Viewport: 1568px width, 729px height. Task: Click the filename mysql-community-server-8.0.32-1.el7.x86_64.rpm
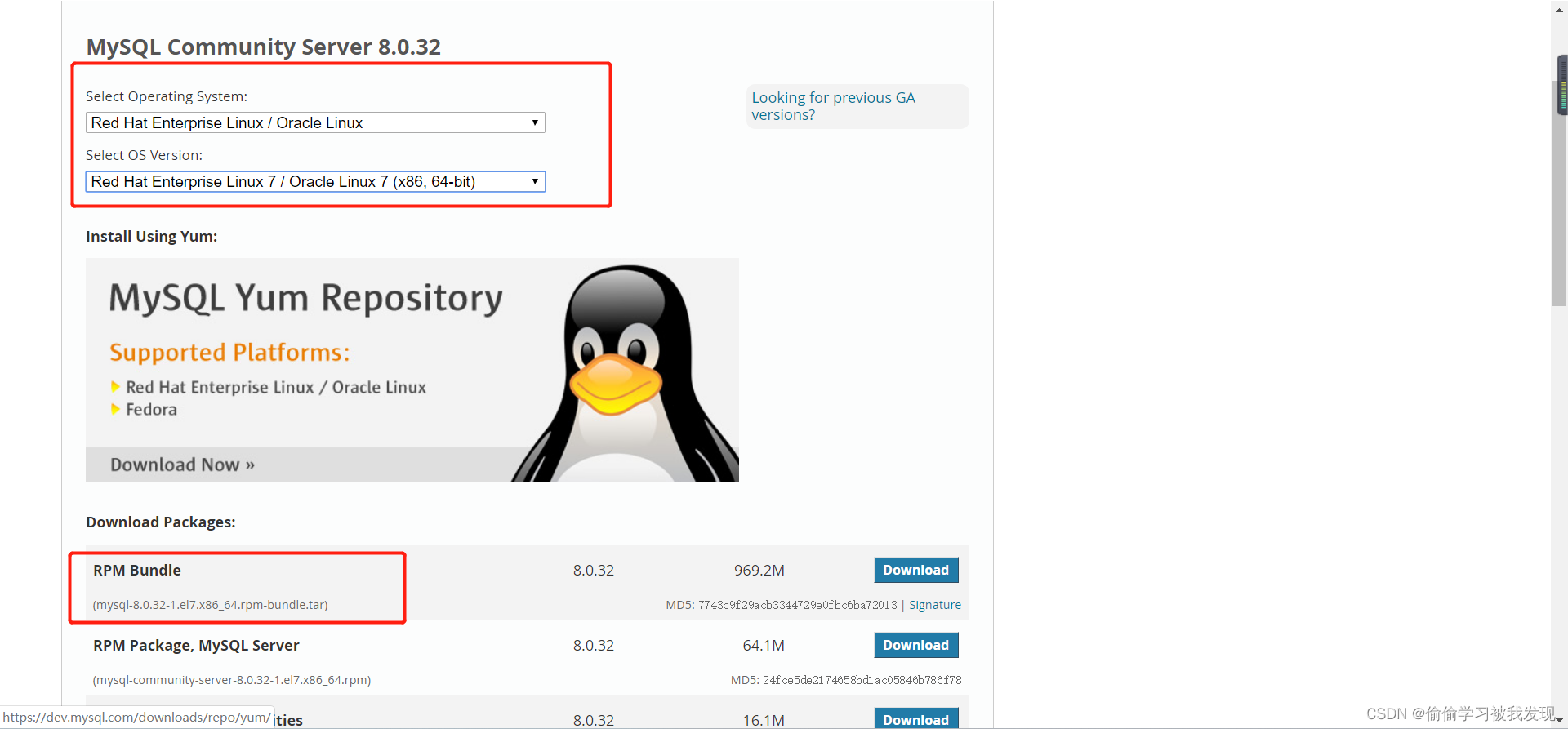[232, 680]
